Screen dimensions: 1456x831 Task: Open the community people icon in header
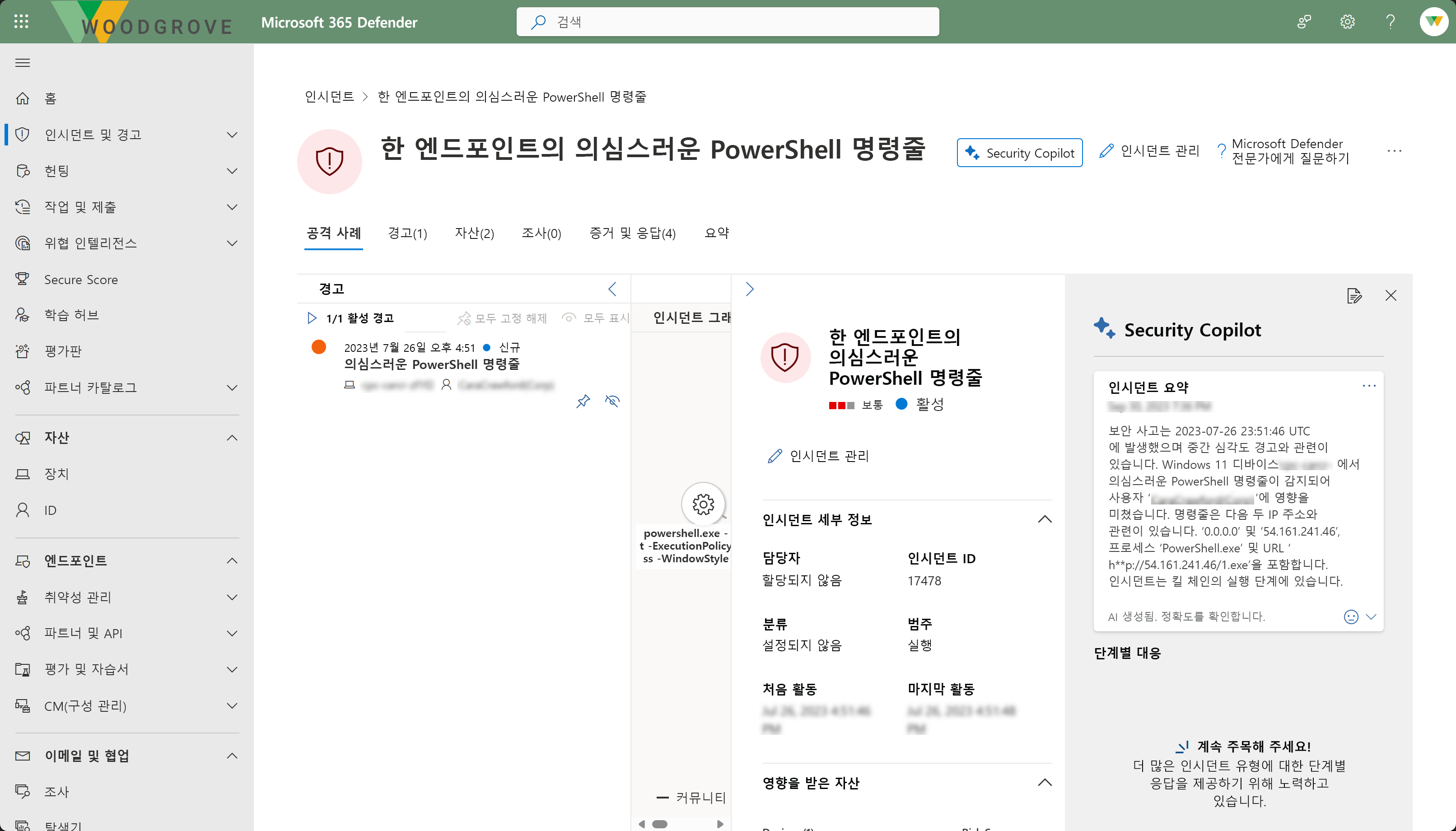[x=1304, y=22]
